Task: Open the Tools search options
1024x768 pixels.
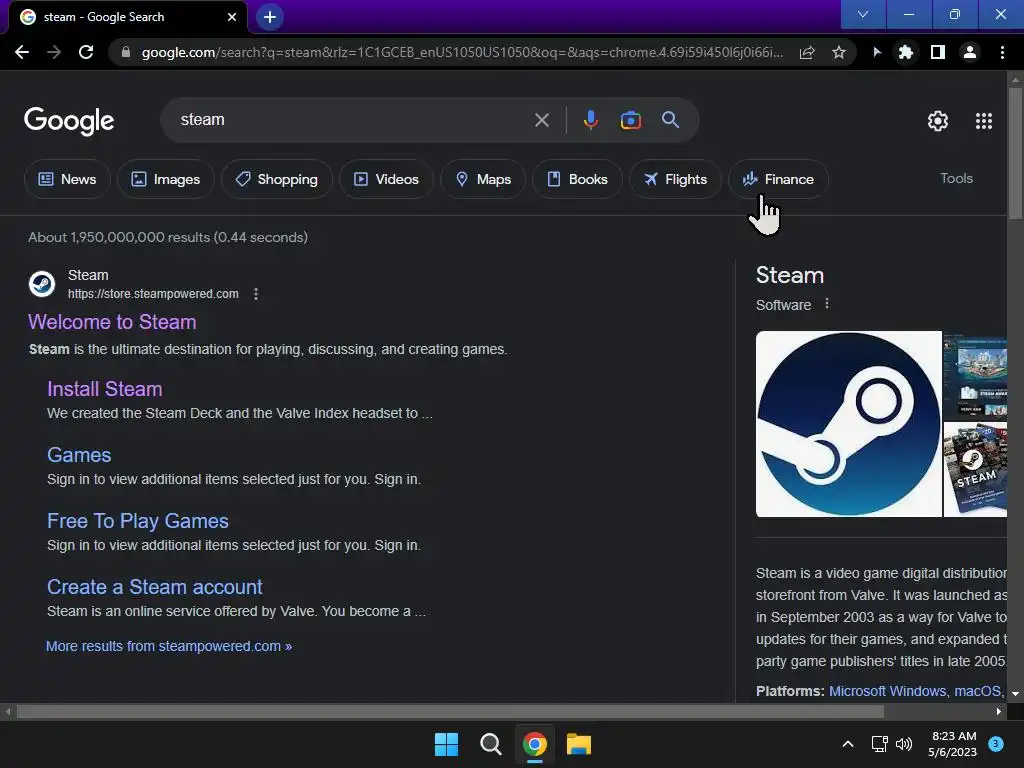Action: pos(956,178)
